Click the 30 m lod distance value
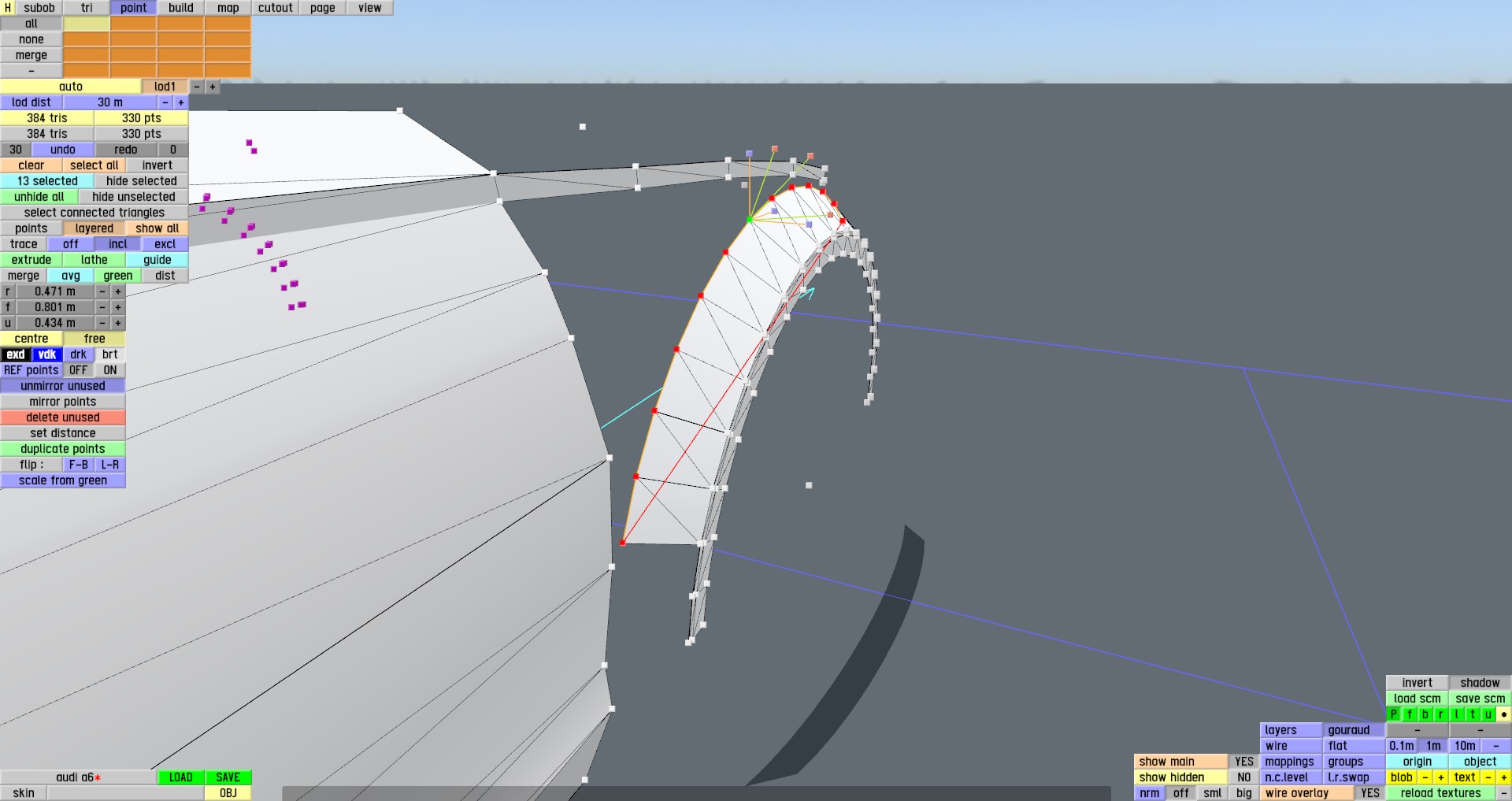Viewport: 1512px width, 801px height. [x=110, y=102]
